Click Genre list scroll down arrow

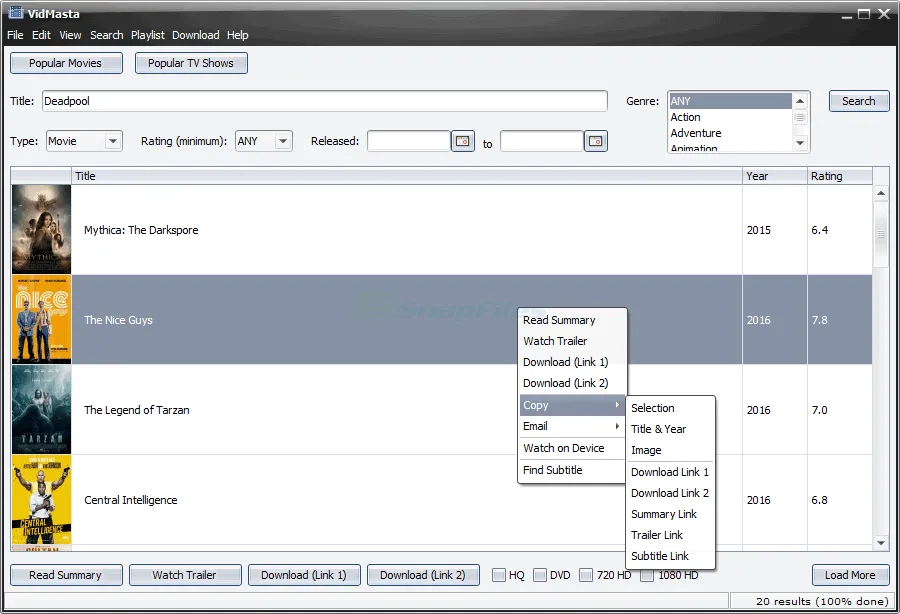800,142
